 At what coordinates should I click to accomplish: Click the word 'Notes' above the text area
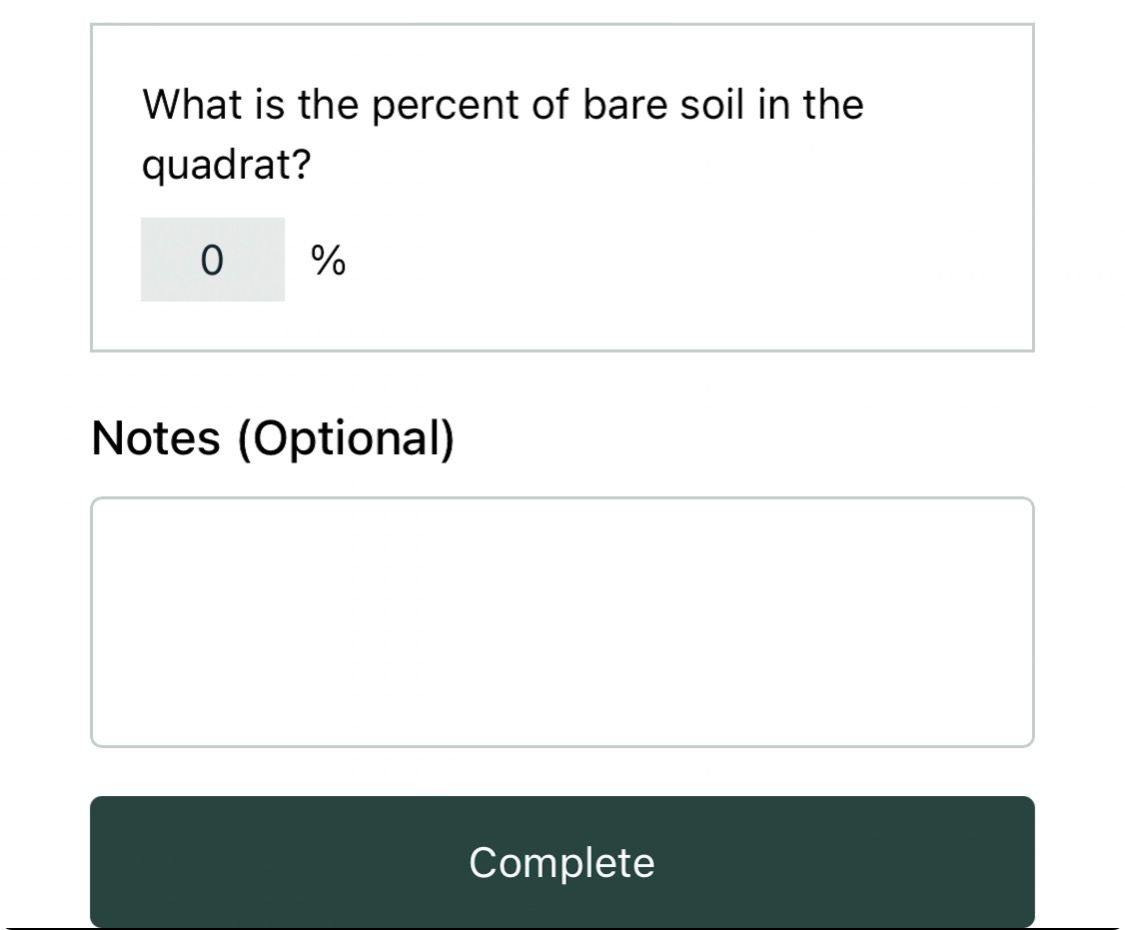(x=155, y=438)
